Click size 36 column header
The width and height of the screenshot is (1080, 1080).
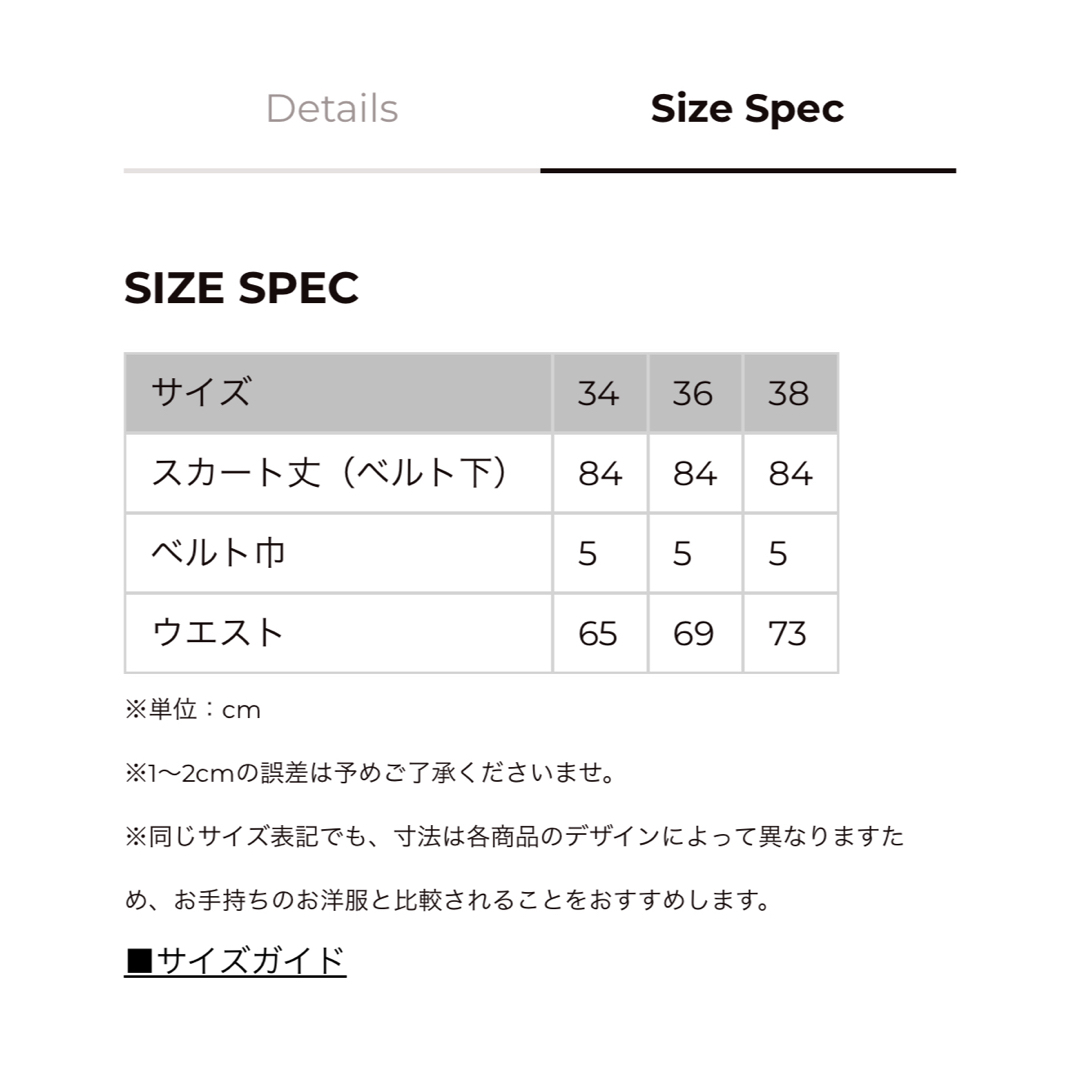(x=695, y=393)
